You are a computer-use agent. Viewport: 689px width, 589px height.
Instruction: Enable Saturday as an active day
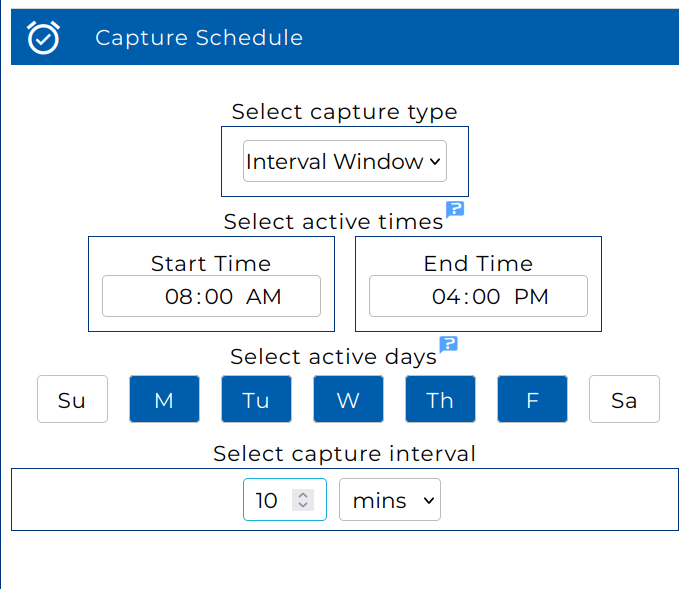(x=624, y=400)
